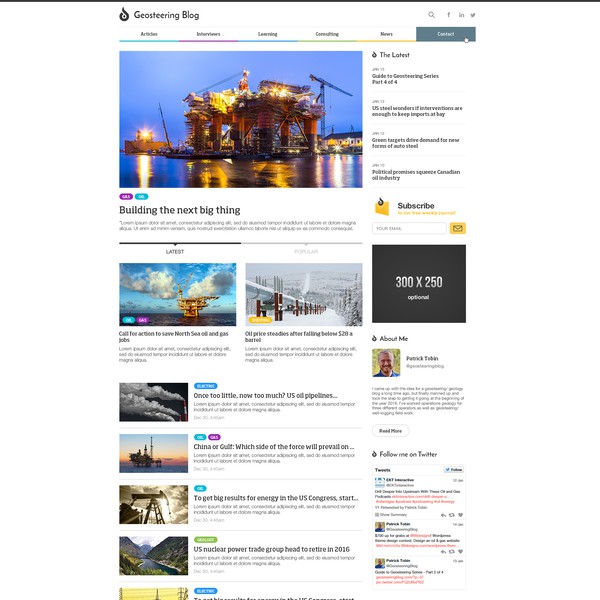The height and width of the screenshot is (600, 600).
Task: Click Patrick Tobin name in About Me
Action: [422, 359]
